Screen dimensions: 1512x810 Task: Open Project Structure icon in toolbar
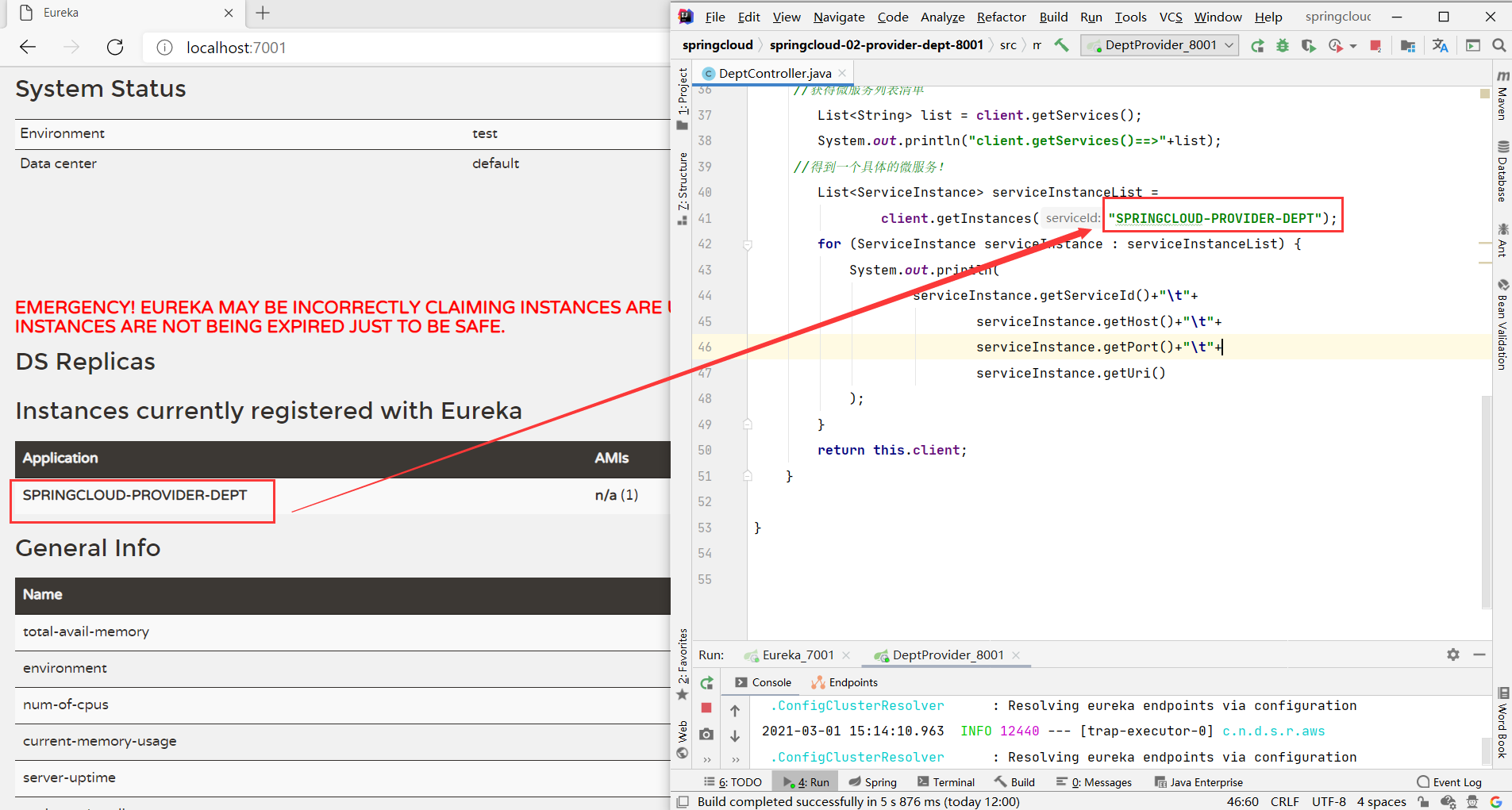pyautogui.click(x=1408, y=46)
